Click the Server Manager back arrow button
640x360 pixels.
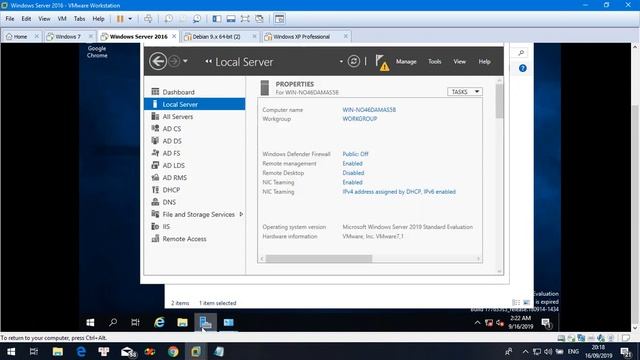(x=158, y=62)
